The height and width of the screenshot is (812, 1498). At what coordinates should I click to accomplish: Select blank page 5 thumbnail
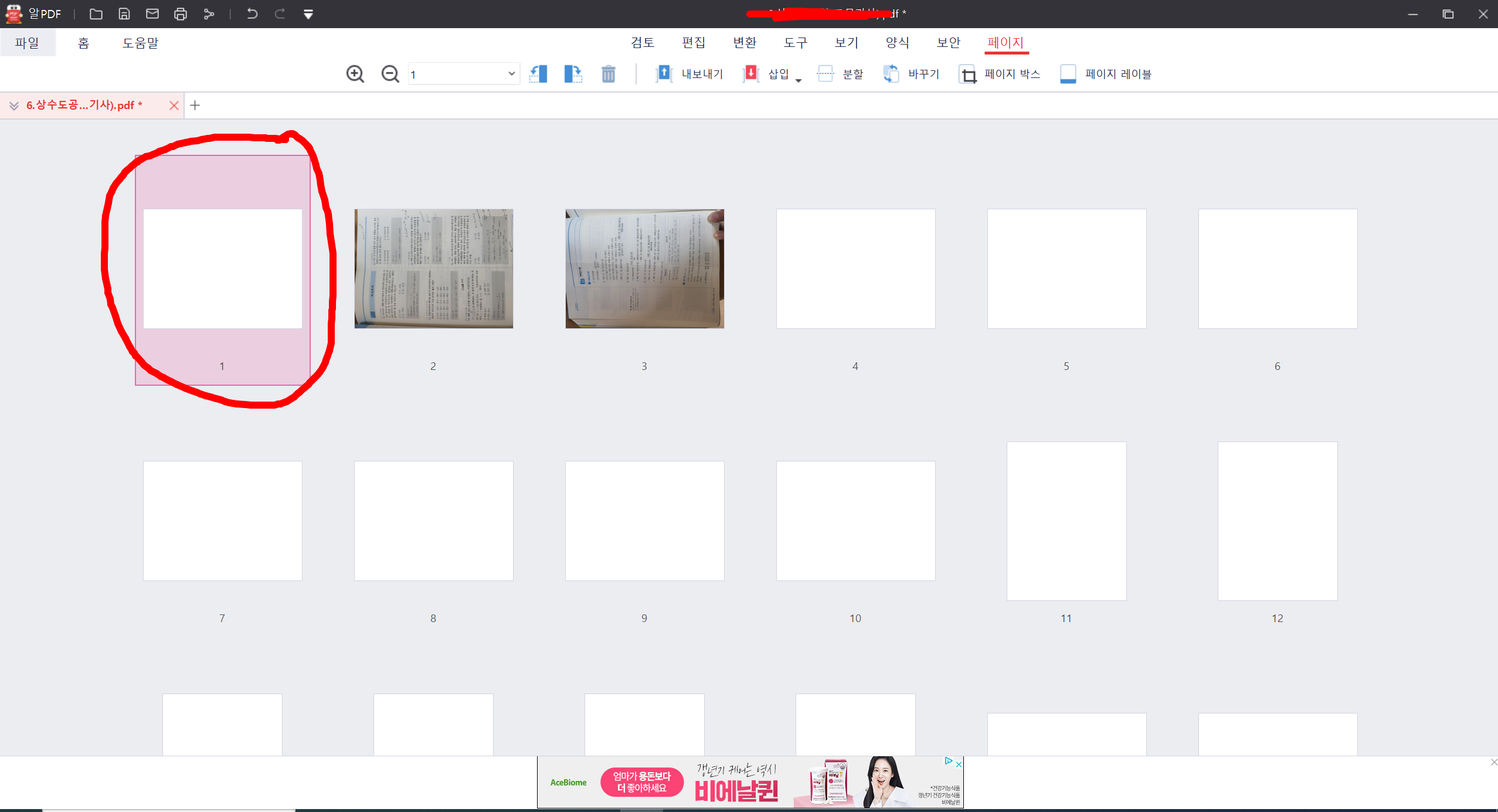click(x=1067, y=269)
